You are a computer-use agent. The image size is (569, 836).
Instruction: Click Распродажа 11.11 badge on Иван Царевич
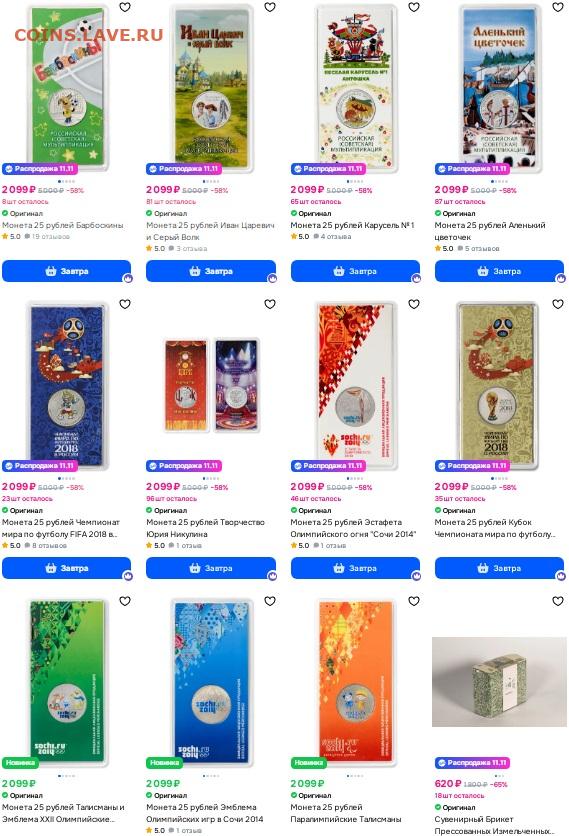tap(183, 168)
